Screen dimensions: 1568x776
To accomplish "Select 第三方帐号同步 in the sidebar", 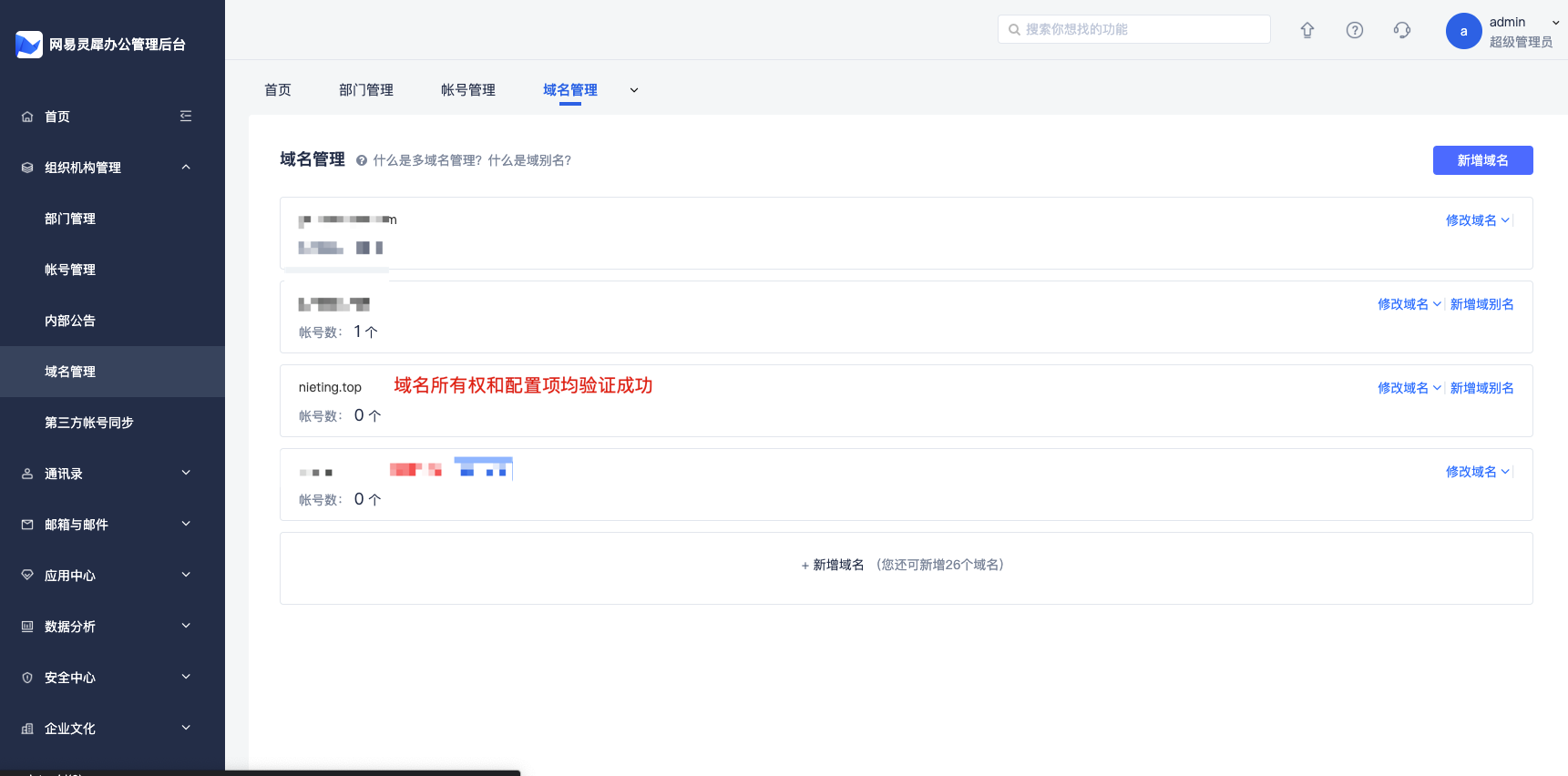I will point(89,423).
